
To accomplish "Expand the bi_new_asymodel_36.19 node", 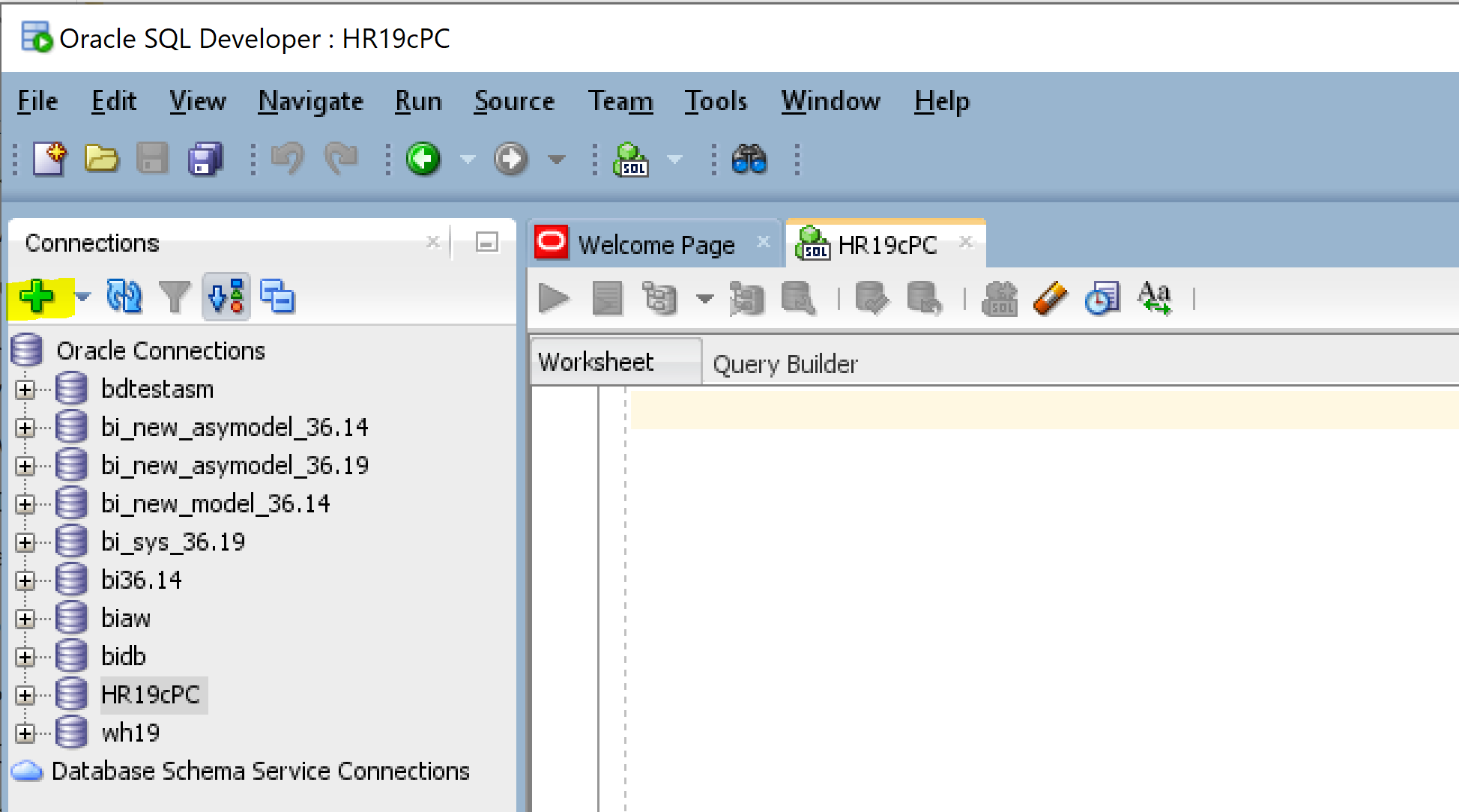I will pos(25,466).
